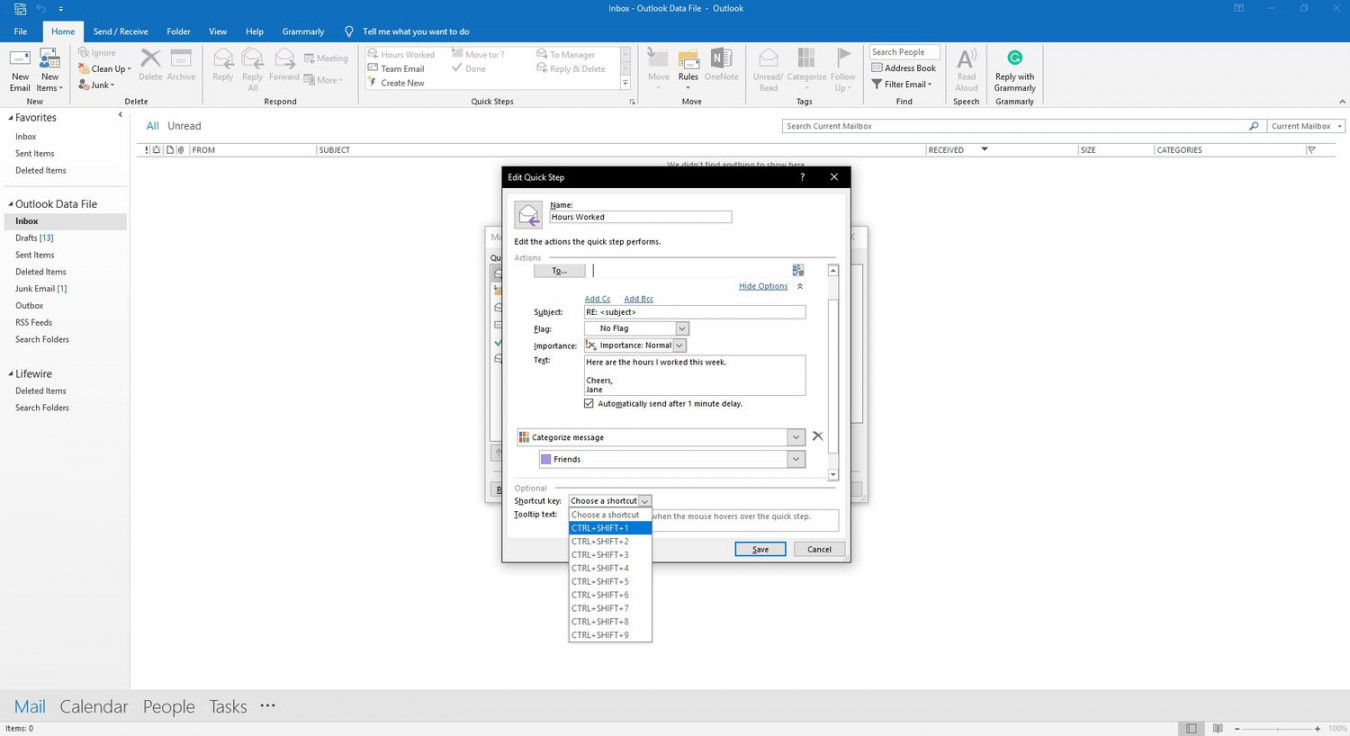Open the Filter Email dropdown

(904, 84)
